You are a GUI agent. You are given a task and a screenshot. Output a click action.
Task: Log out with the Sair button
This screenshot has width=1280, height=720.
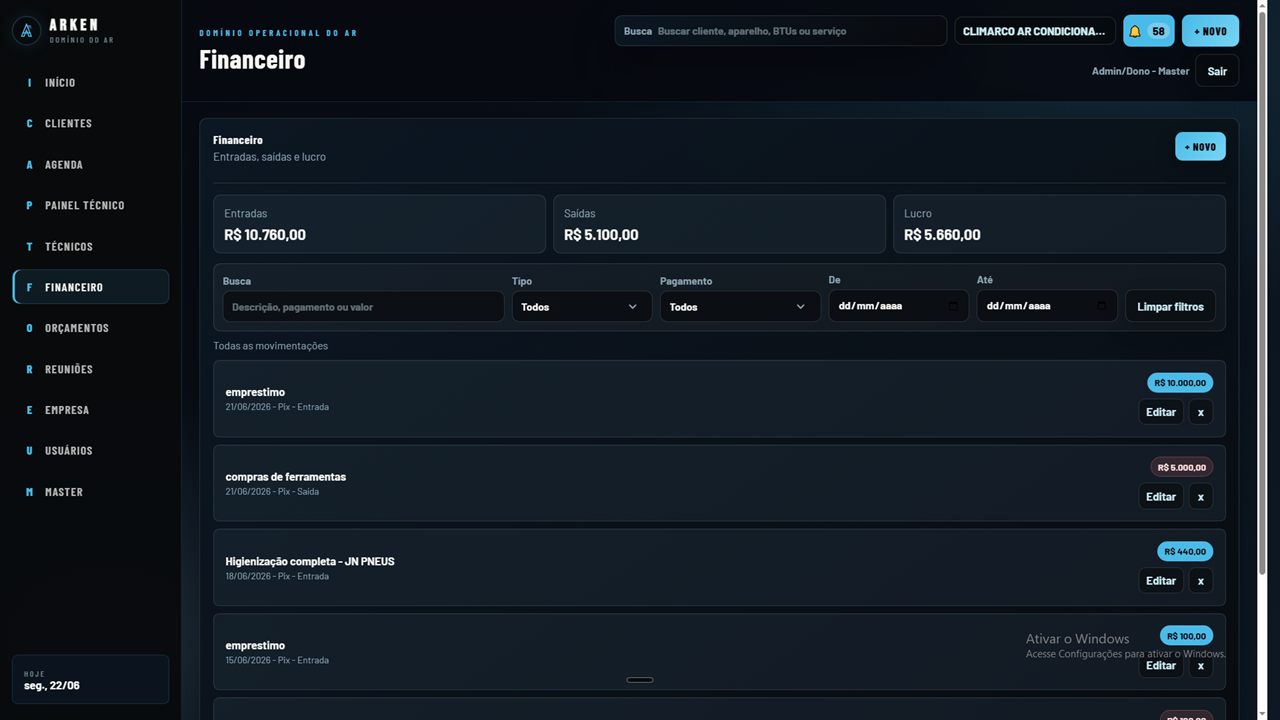point(1217,71)
